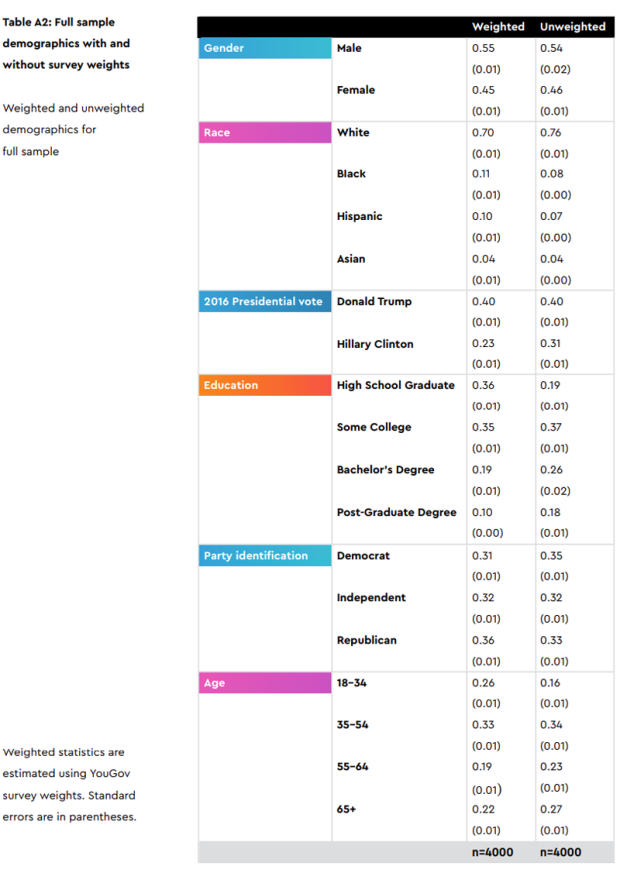
Task: Select the High School Graduate row label
Action: point(395,386)
